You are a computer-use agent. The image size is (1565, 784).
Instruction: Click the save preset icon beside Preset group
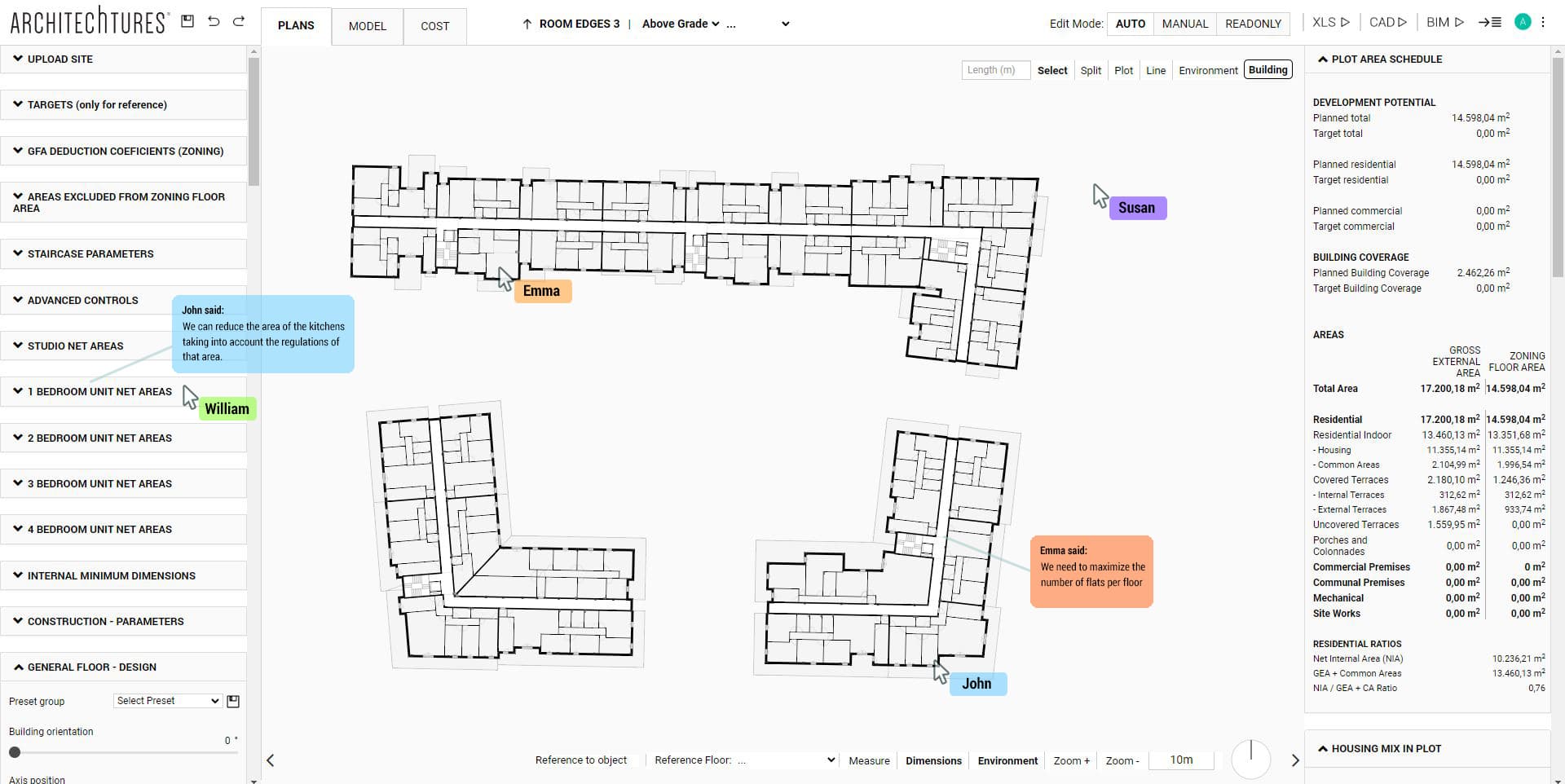[233, 701]
